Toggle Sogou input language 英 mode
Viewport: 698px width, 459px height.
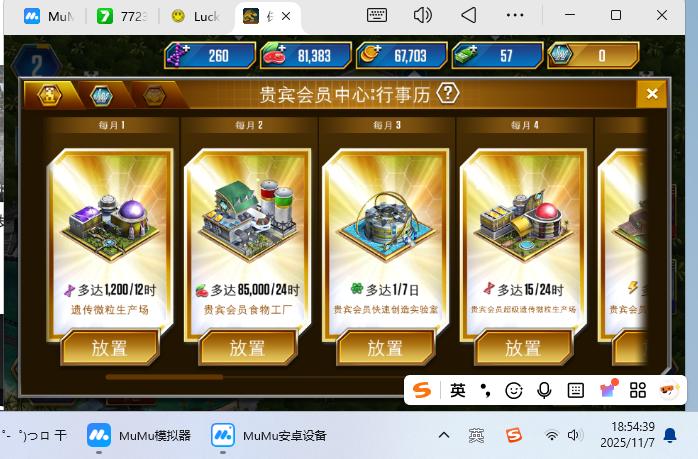click(458, 390)
